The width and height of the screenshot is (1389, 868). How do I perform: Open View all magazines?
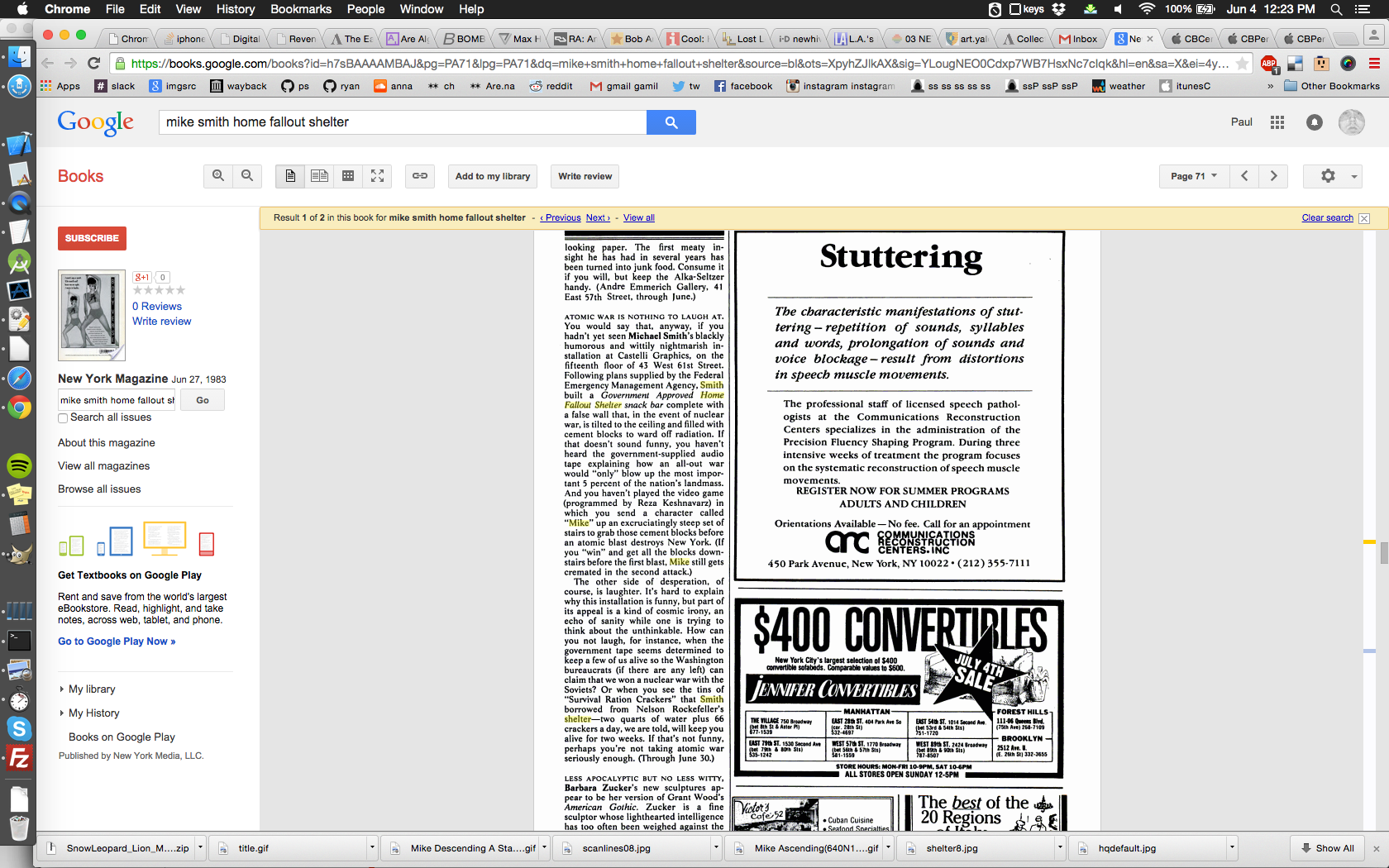point(104,466)
